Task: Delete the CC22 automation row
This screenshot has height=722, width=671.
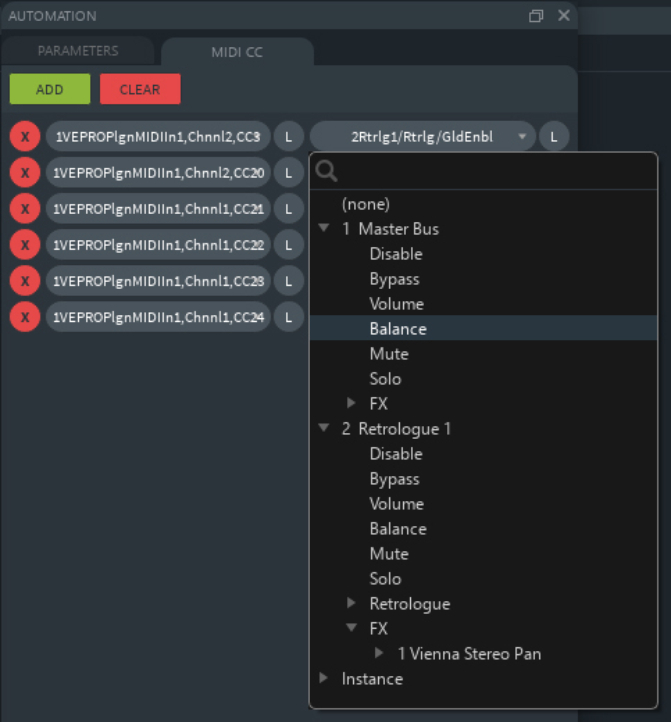Action: (x=25, y=245)
